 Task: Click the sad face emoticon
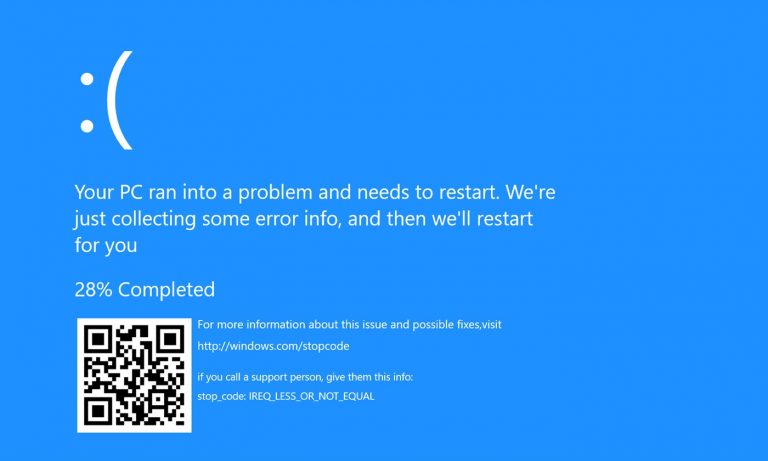pyautogui.click(x=106, y=100)
